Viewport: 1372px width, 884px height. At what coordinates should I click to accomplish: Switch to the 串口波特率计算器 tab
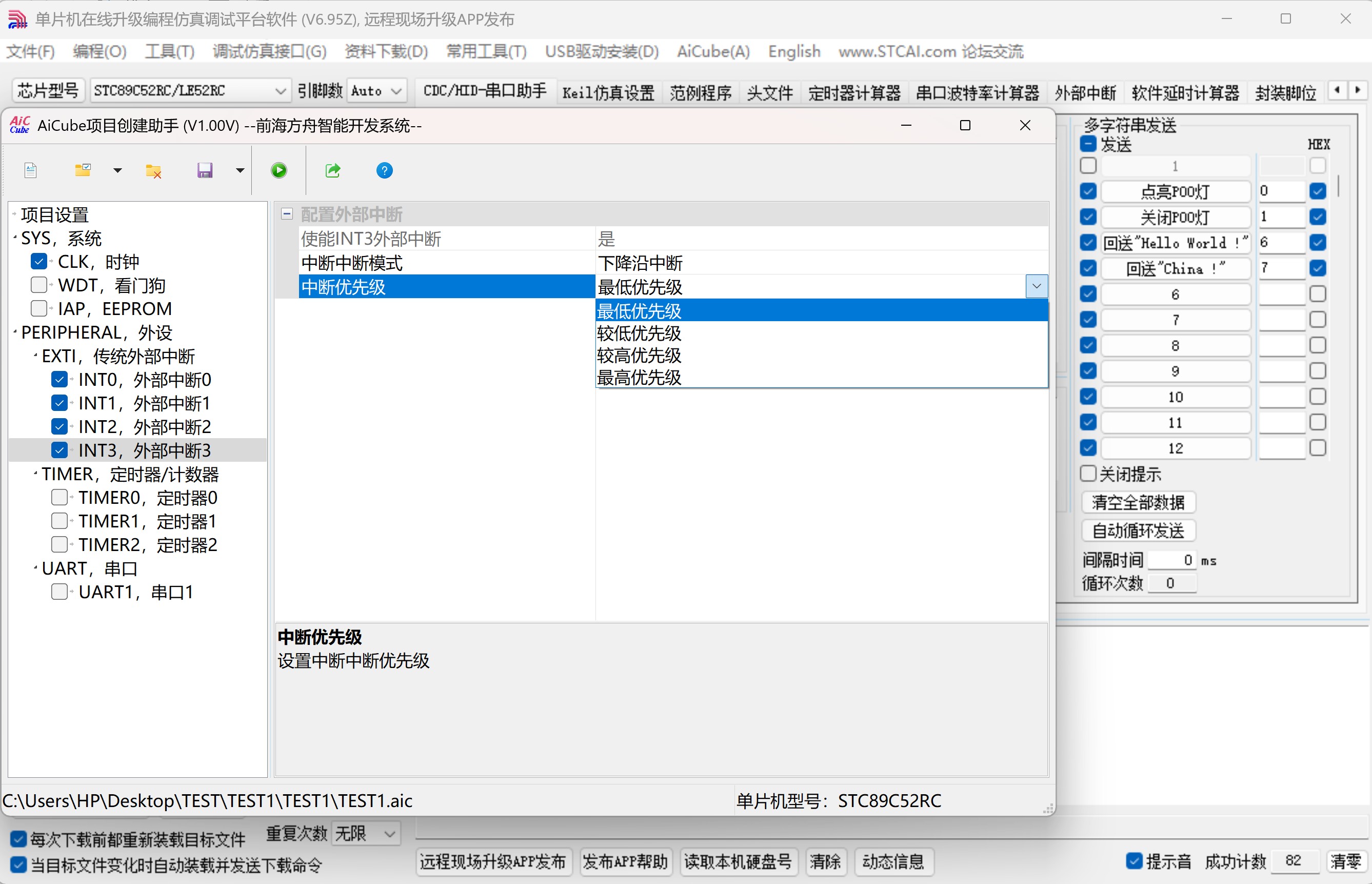click(x=977, y=92)
